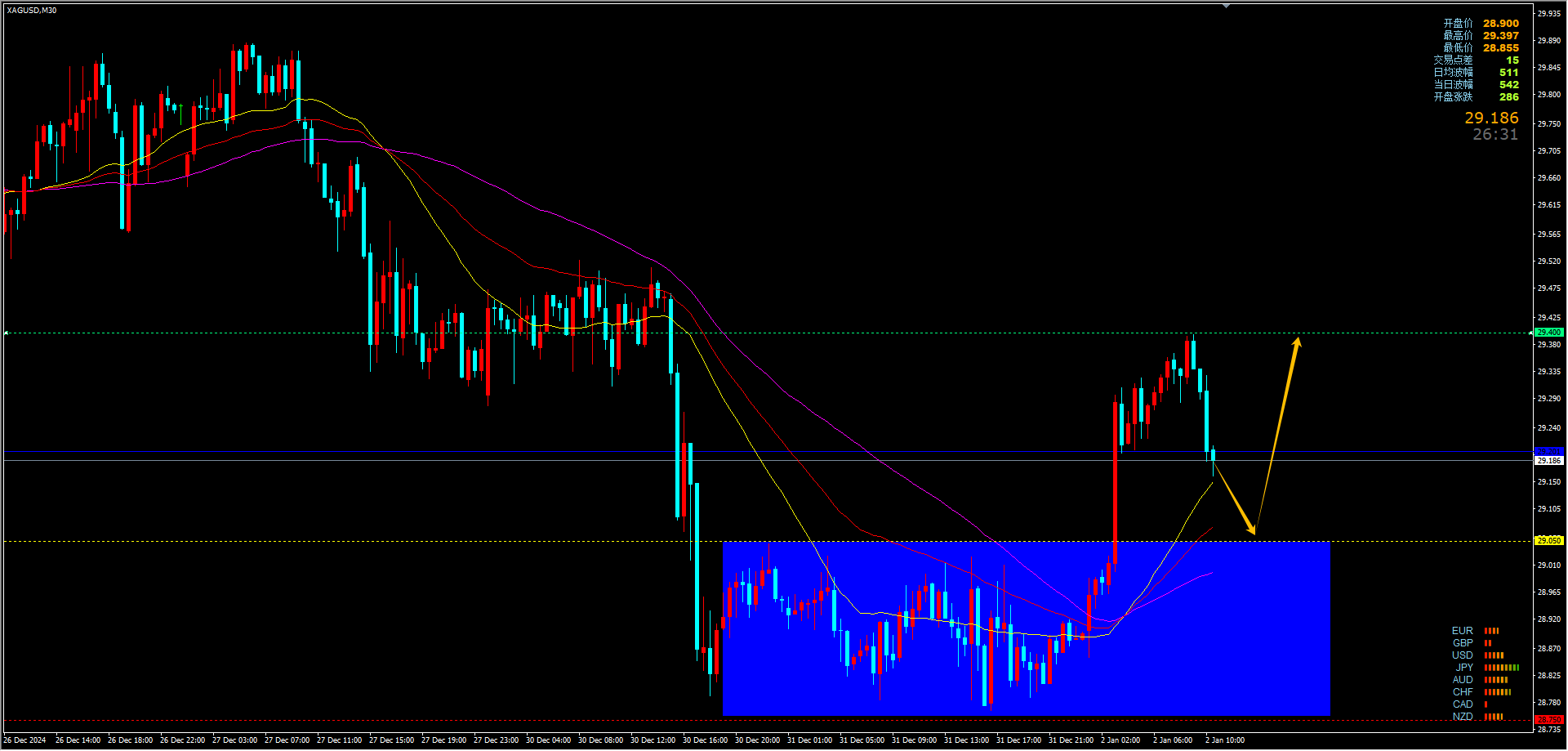The width and height of the screenshot is (1568, 751).
Task: Click the 29.935 price scale label
Action: (x=1549, y=14)
